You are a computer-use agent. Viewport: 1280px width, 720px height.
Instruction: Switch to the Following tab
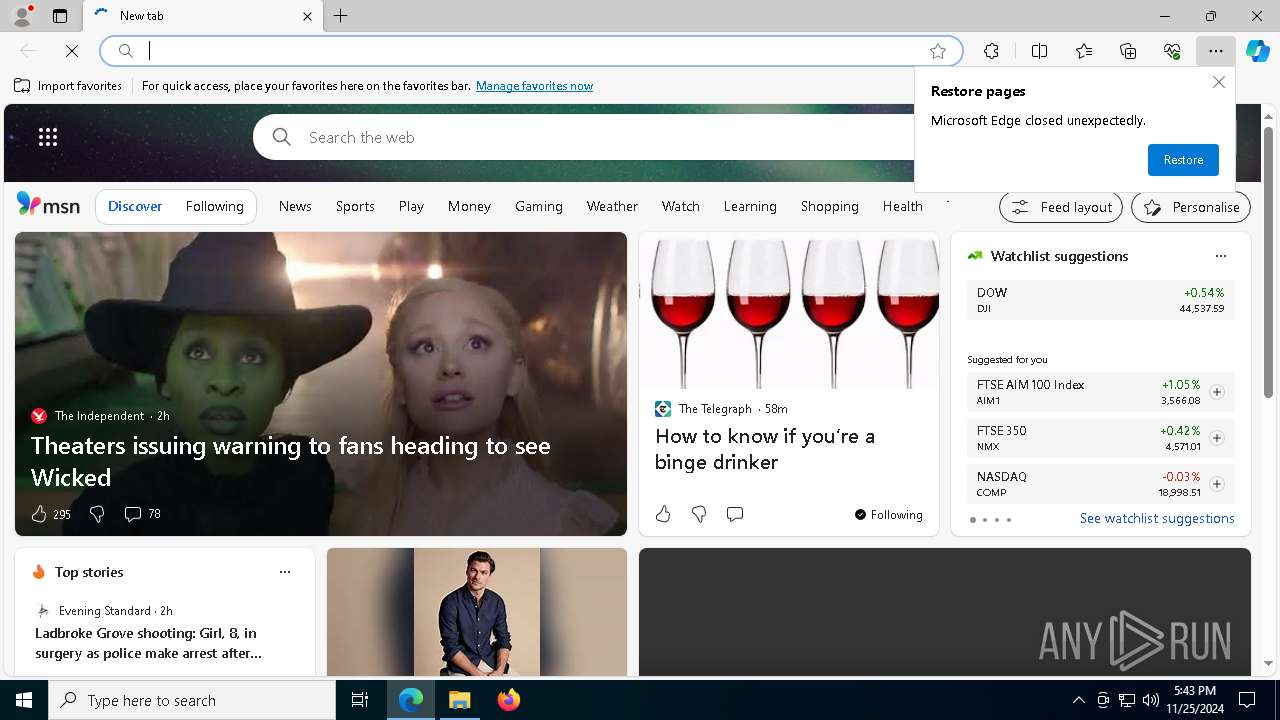tap(215, 206)
